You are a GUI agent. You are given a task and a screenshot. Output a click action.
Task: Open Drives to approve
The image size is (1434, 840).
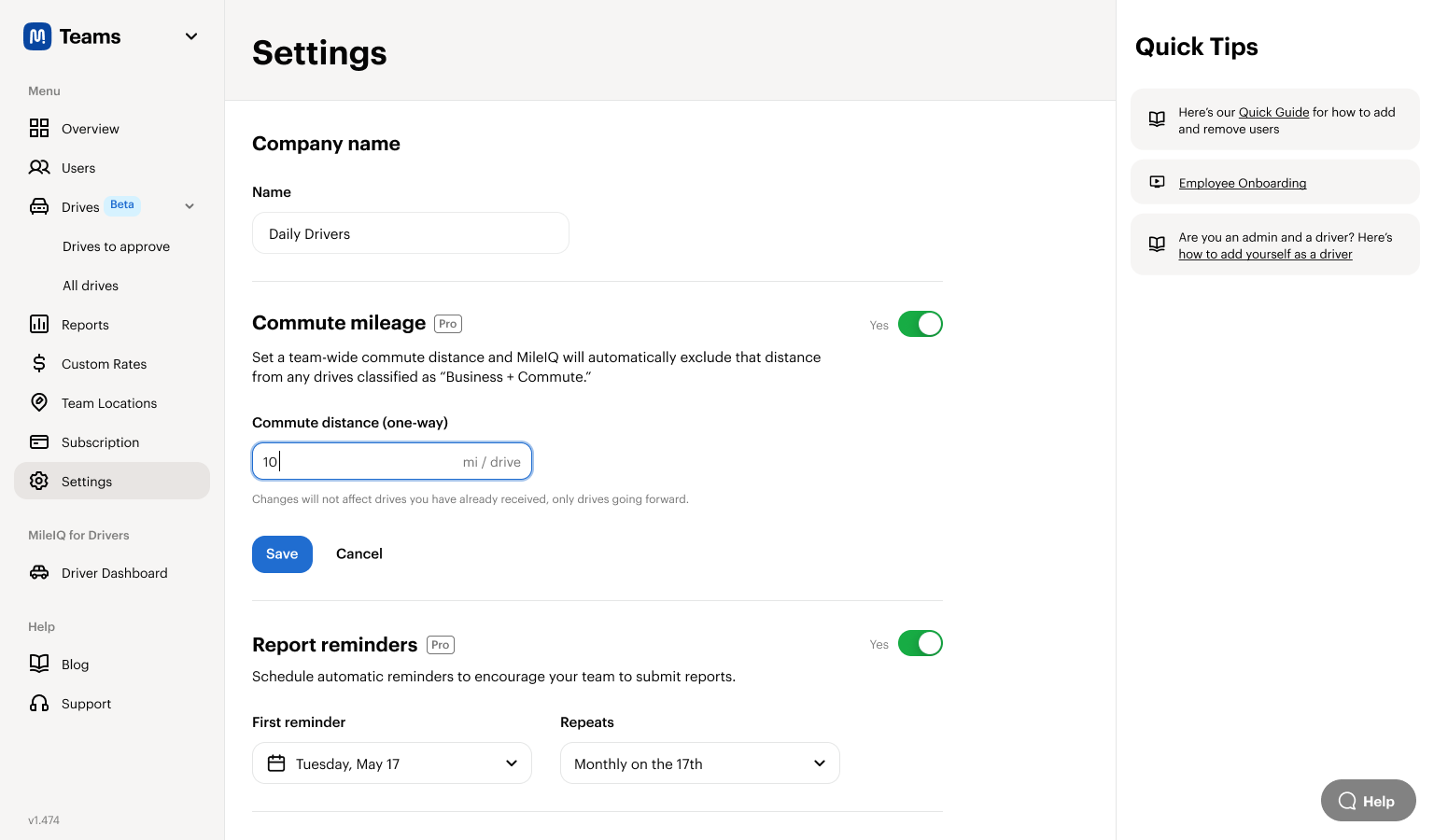click(116, 246)
